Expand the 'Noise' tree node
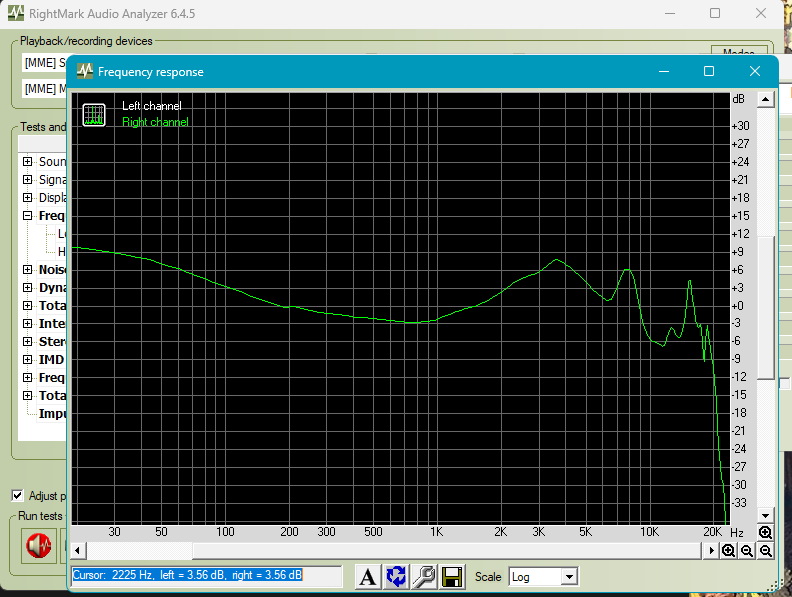The image size is (792, 597). pos(27,270)
